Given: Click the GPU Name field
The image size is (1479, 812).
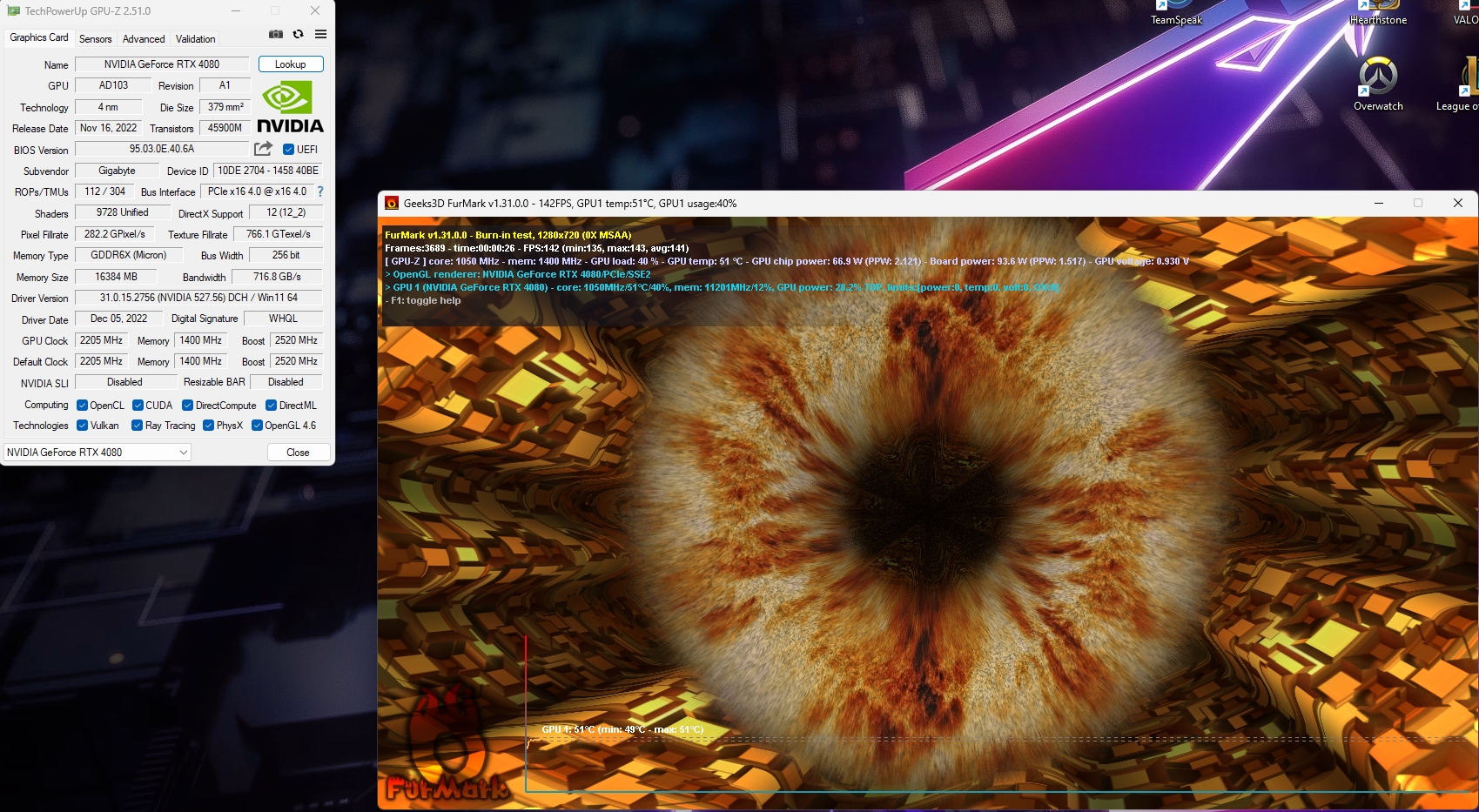Looking at the screenshot, I should point(162,64).
